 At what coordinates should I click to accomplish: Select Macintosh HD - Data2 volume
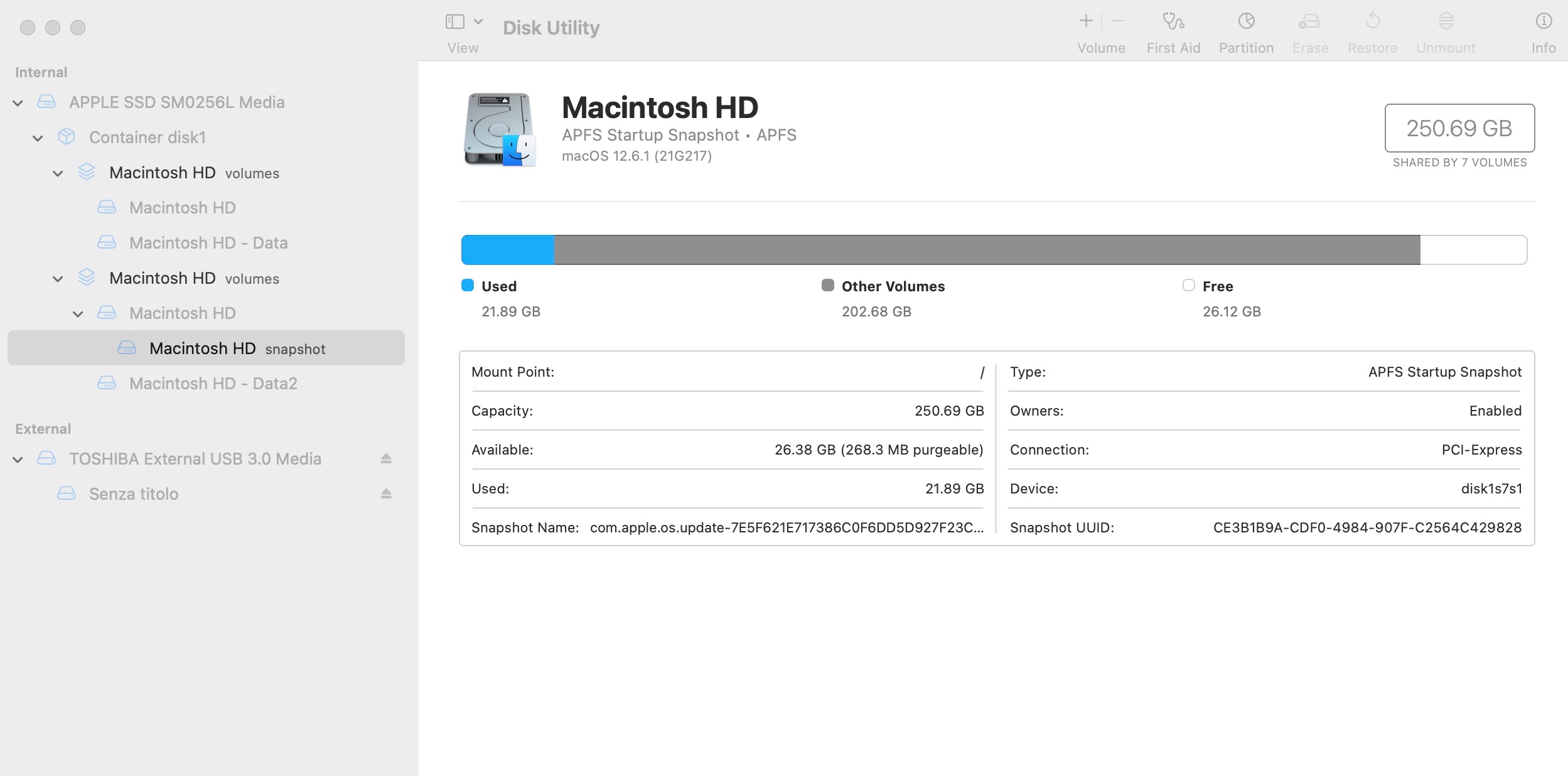213,384
